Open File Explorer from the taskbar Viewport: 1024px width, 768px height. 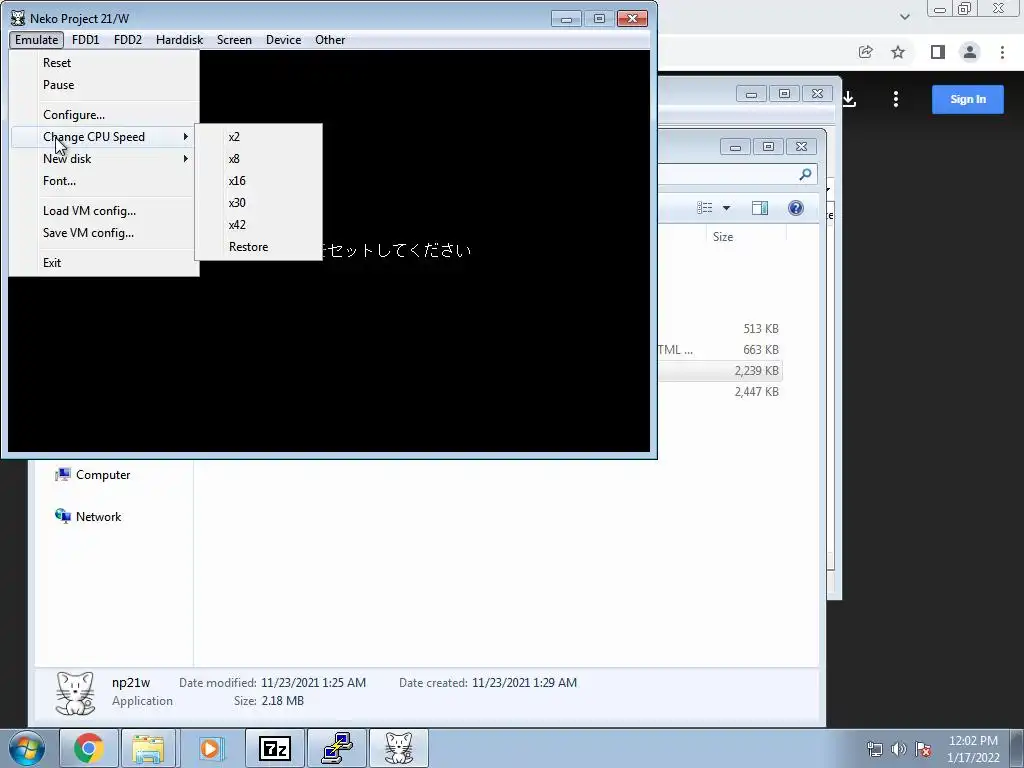(148, 748)
